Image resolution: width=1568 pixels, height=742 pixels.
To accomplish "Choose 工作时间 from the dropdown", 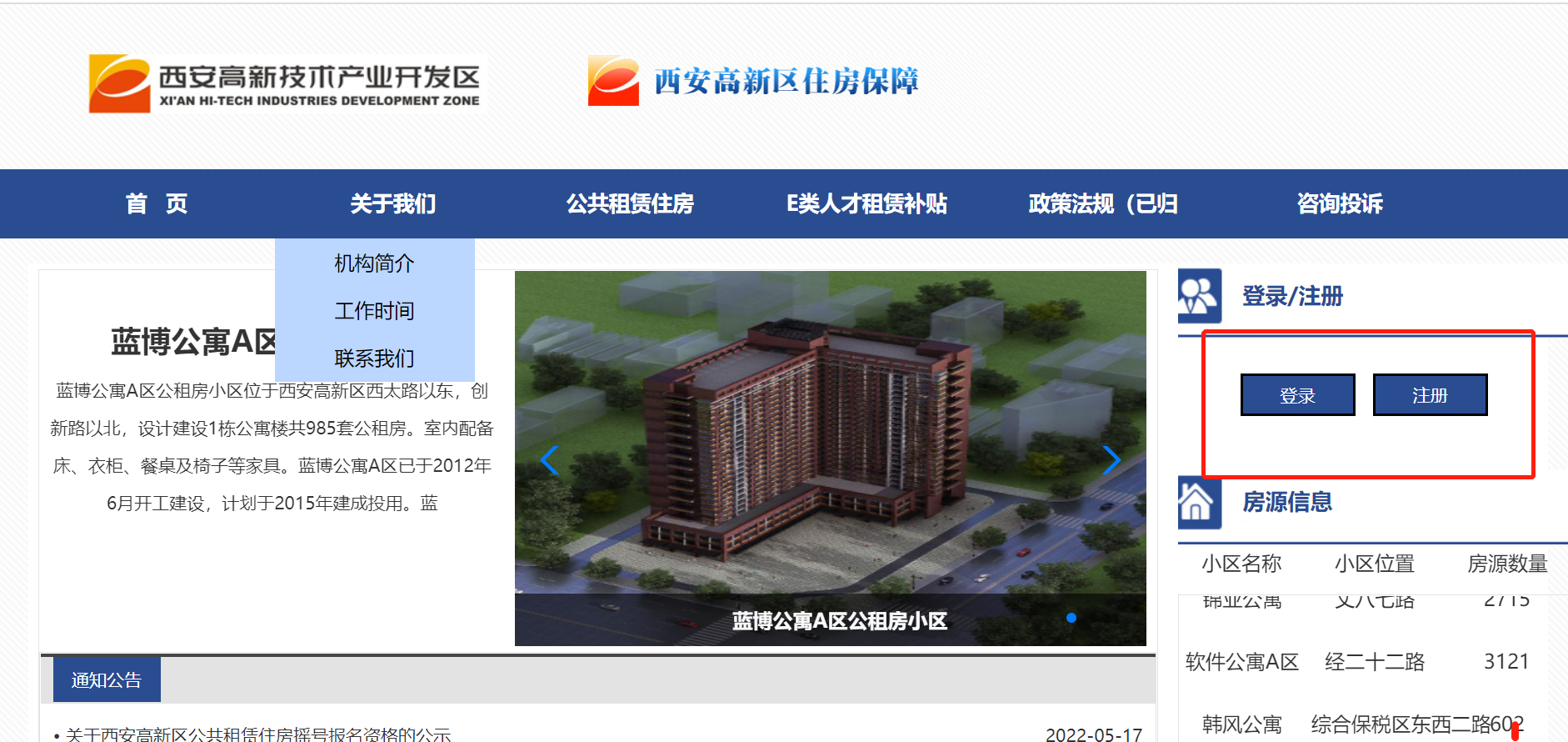I will click(374, 311).
